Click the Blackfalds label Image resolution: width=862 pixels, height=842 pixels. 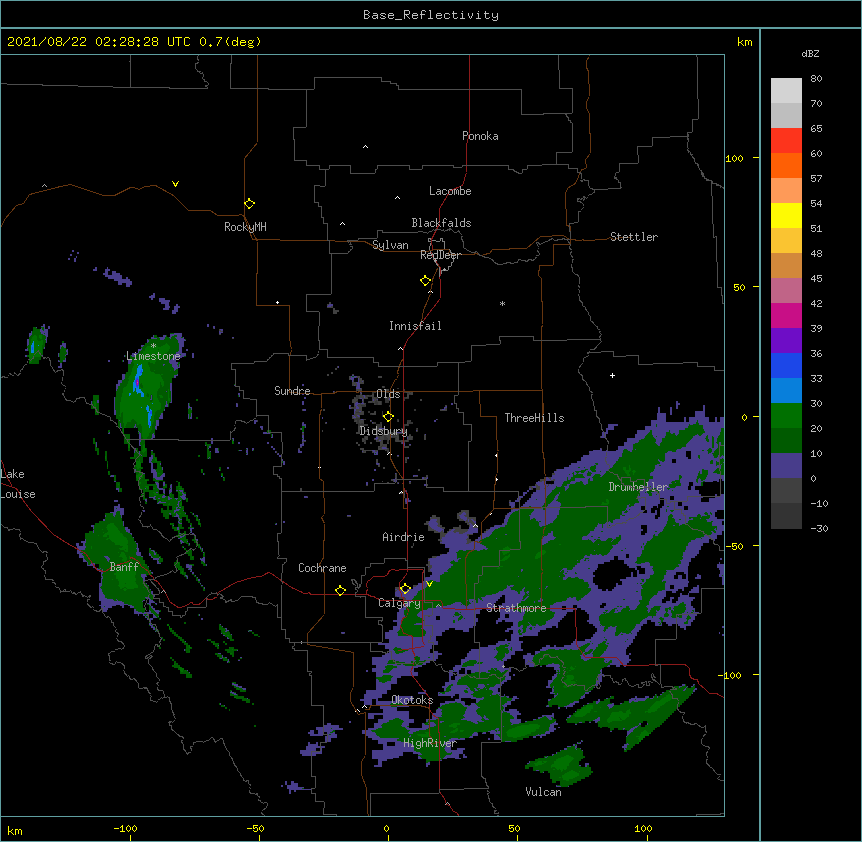point(441,223)
